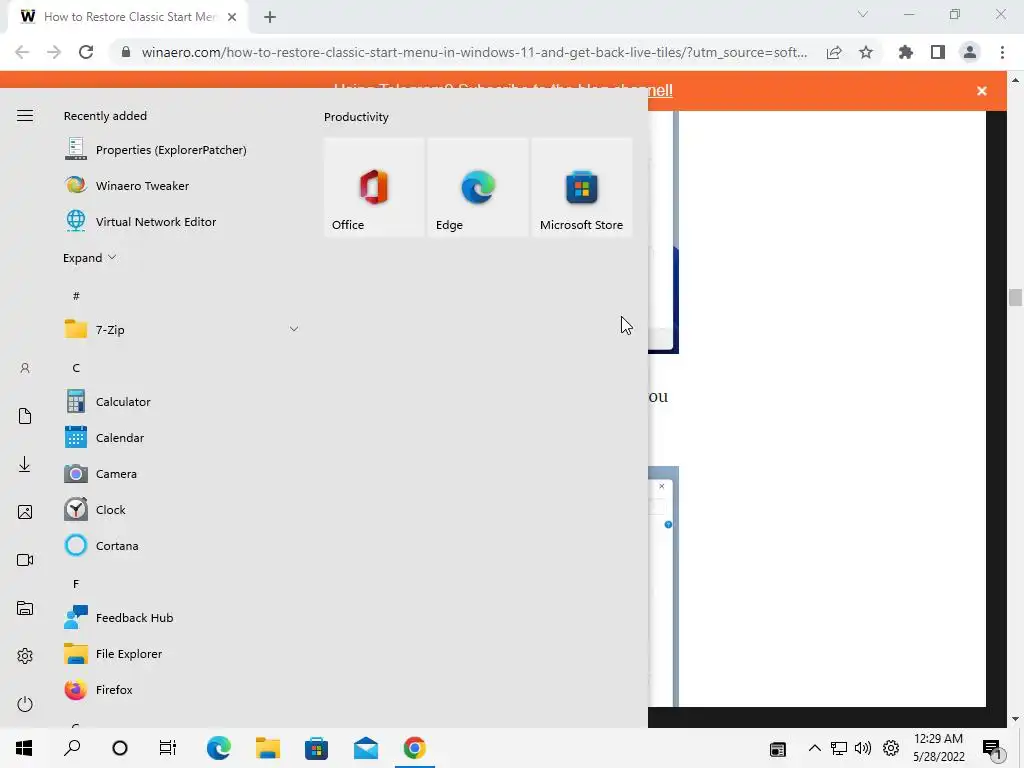Open Chrome Extensions puzzle icon
1024x768 pixels.
click(906, 52)
